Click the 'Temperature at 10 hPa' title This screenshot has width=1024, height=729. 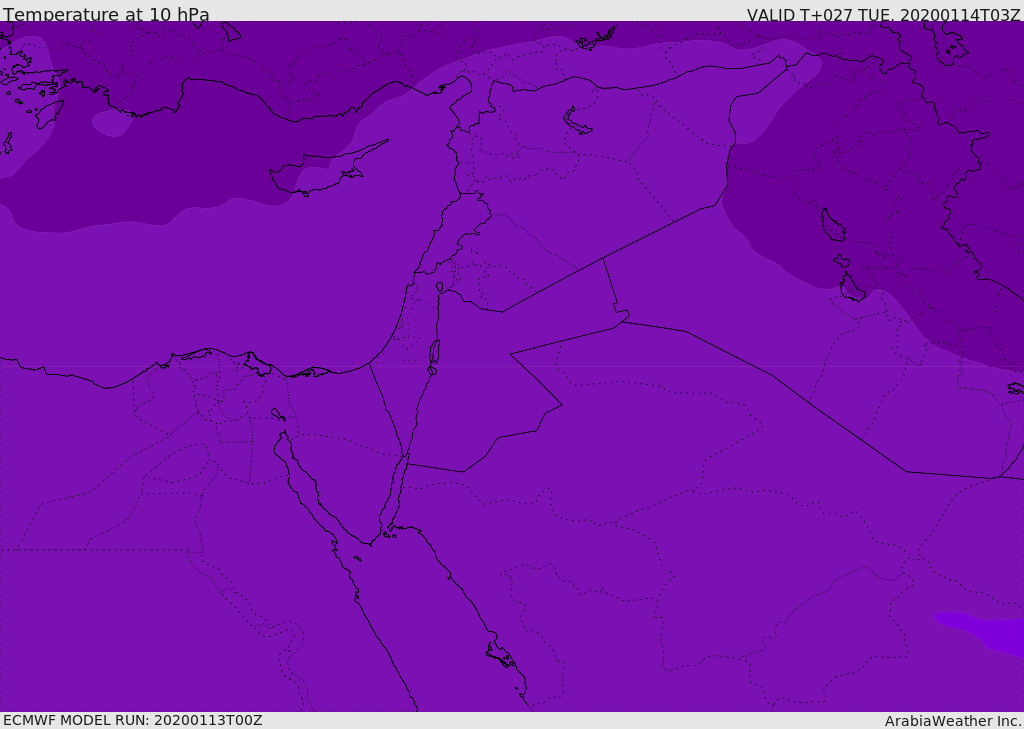click(x=106, y=14)
